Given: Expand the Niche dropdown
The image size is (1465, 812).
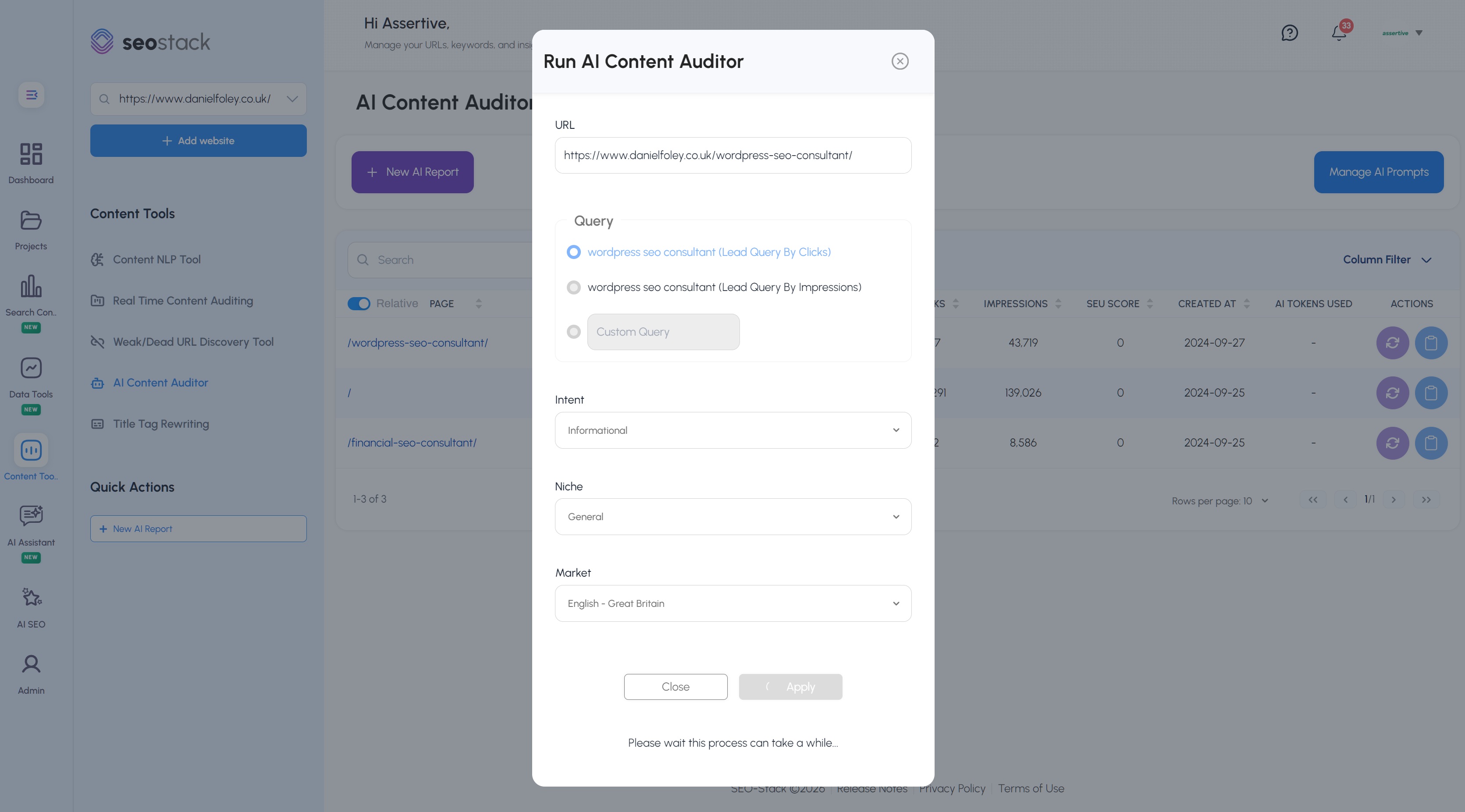Looking at the screenshot, I should click(732, 516).
